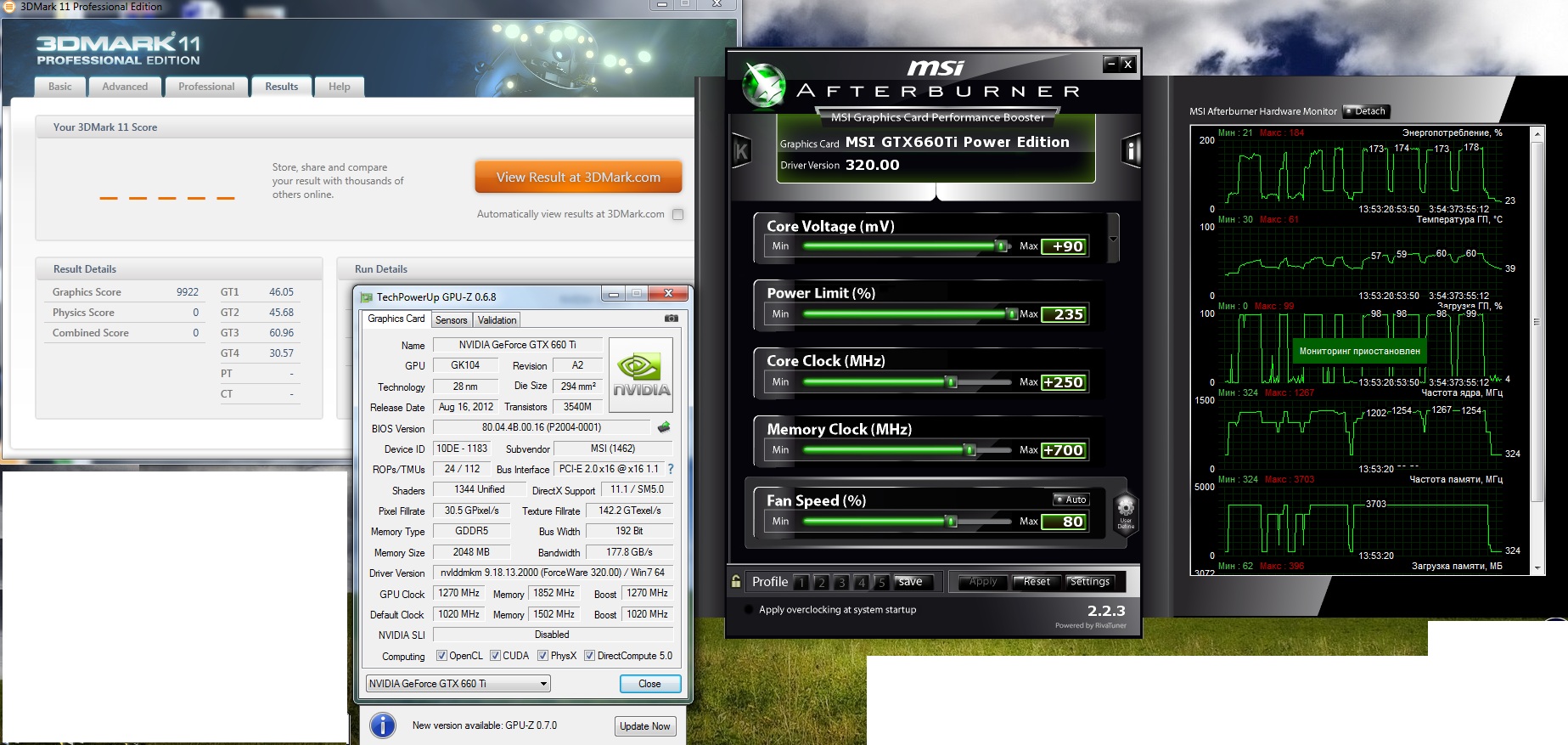Click the BIOS save chip icon
1568x745 pixels.
664,427
